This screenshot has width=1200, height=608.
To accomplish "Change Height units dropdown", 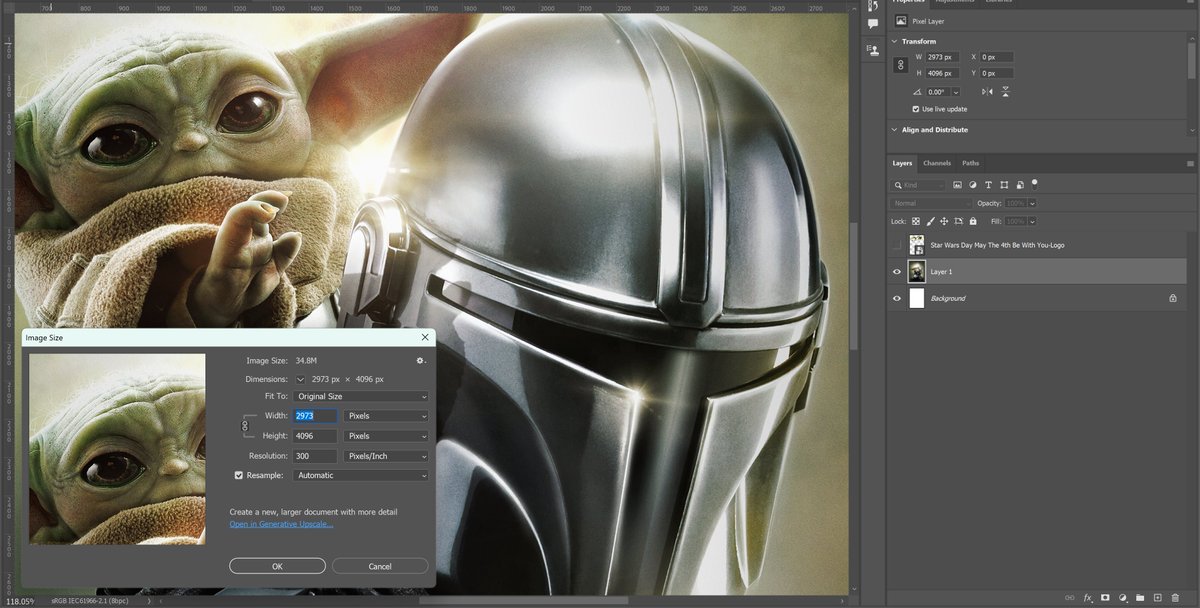I will pyautogui.click(x=386, y=436).
